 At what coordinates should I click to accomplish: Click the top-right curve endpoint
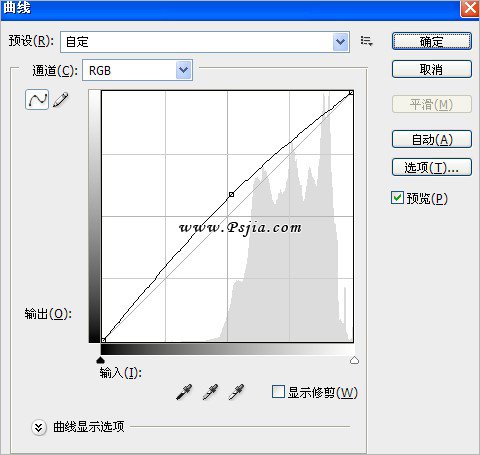(351, 93)
